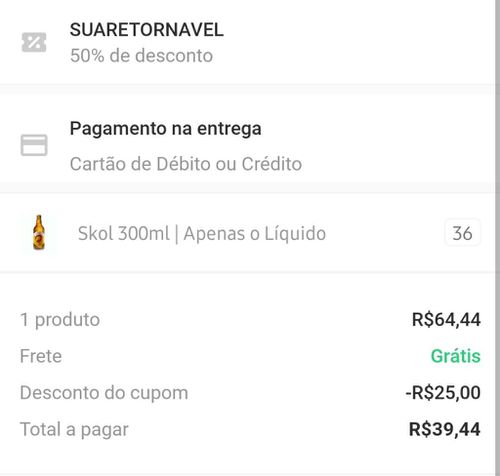Select the R$64,44 subtotal amount
Image resolution: width=500 pixels, height=476 pixels.
coord(446,320)
